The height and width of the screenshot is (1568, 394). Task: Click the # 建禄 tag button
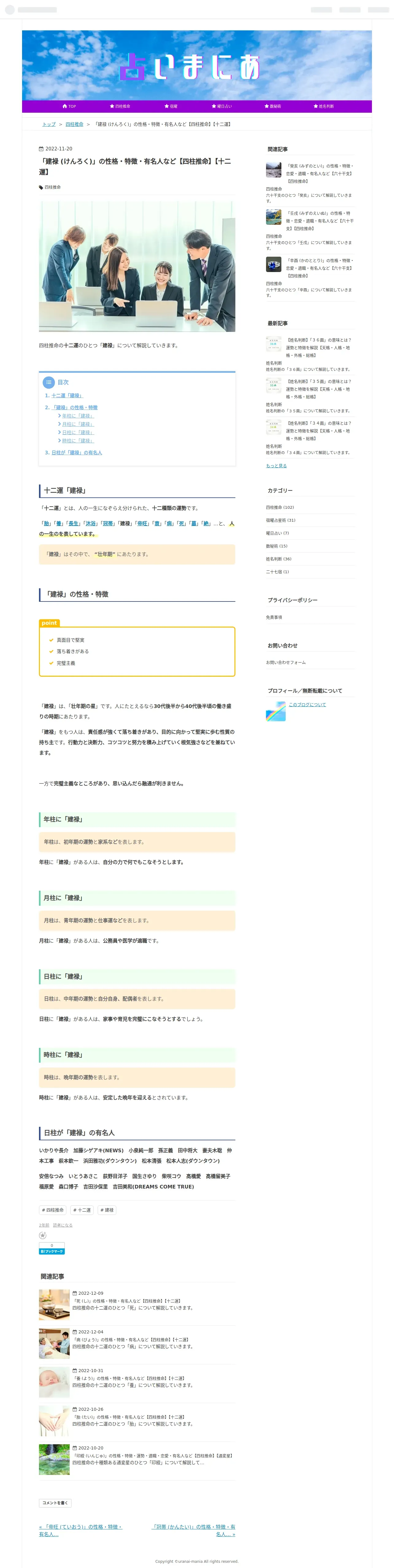pyautogui.click(x=107, y=1210)
